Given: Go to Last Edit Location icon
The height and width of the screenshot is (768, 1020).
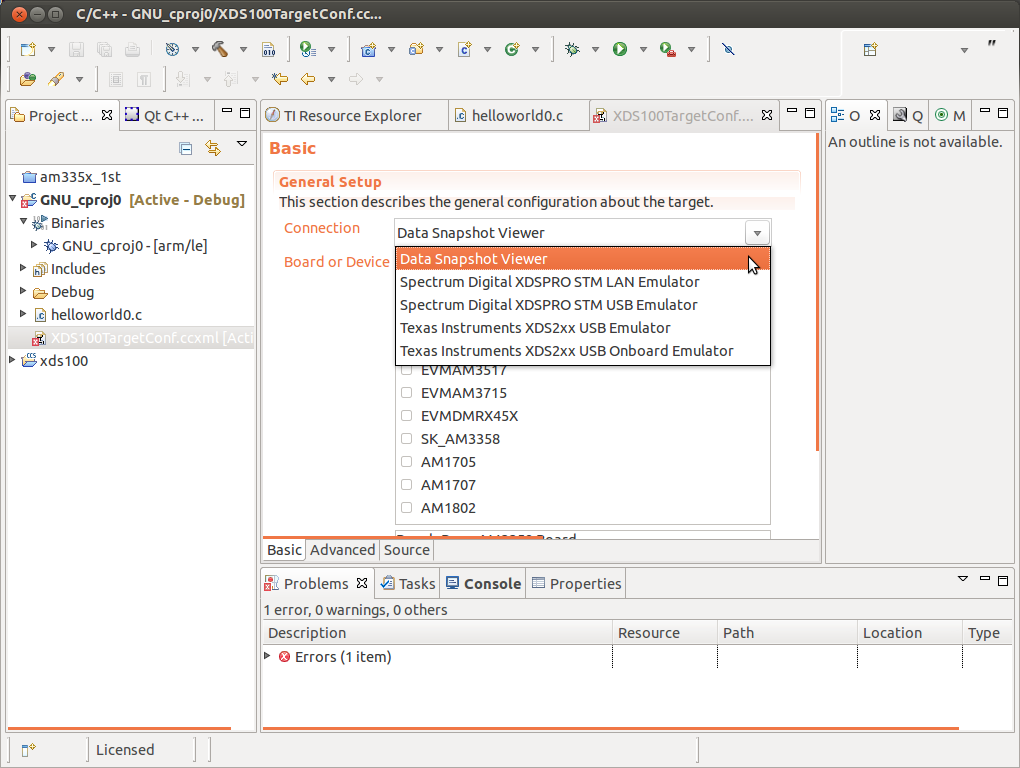Looking at the screenshot, I should pos(280,79).
